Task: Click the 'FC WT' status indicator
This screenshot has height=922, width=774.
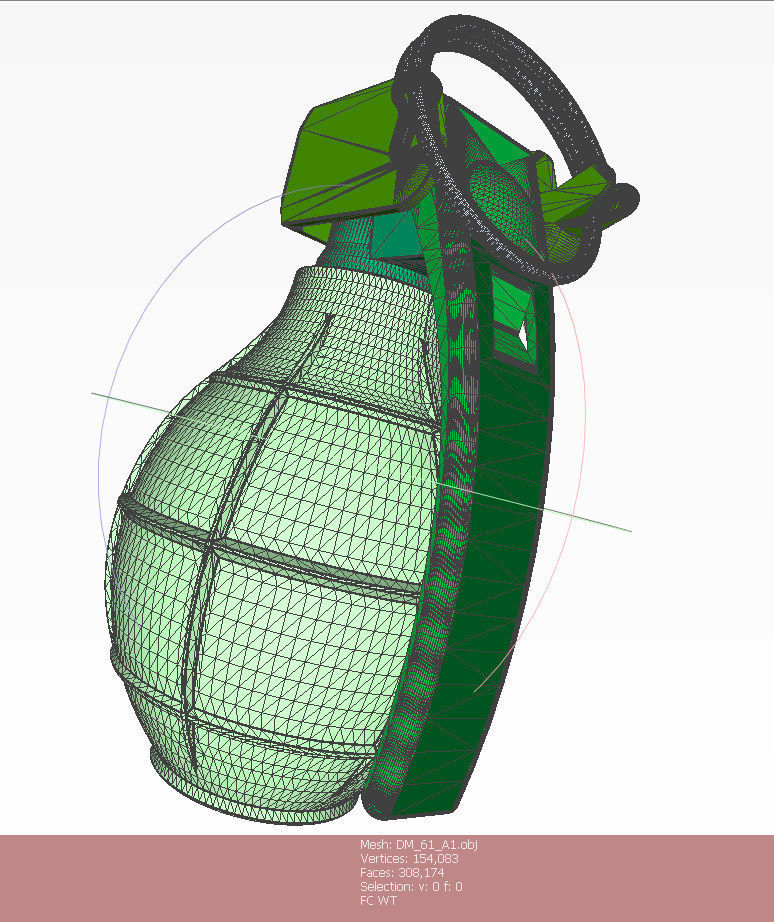Action: tap(378, 900)
